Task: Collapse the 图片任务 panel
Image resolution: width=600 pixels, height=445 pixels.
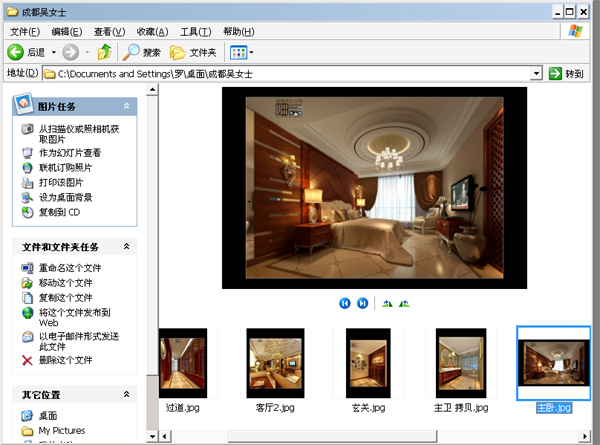Action: (126, 106)
